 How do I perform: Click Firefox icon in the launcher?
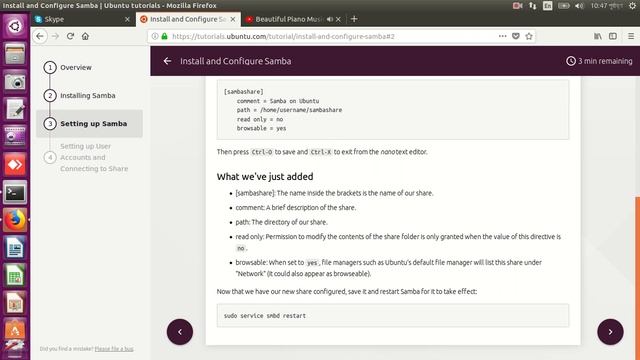(x=15, y=220)
